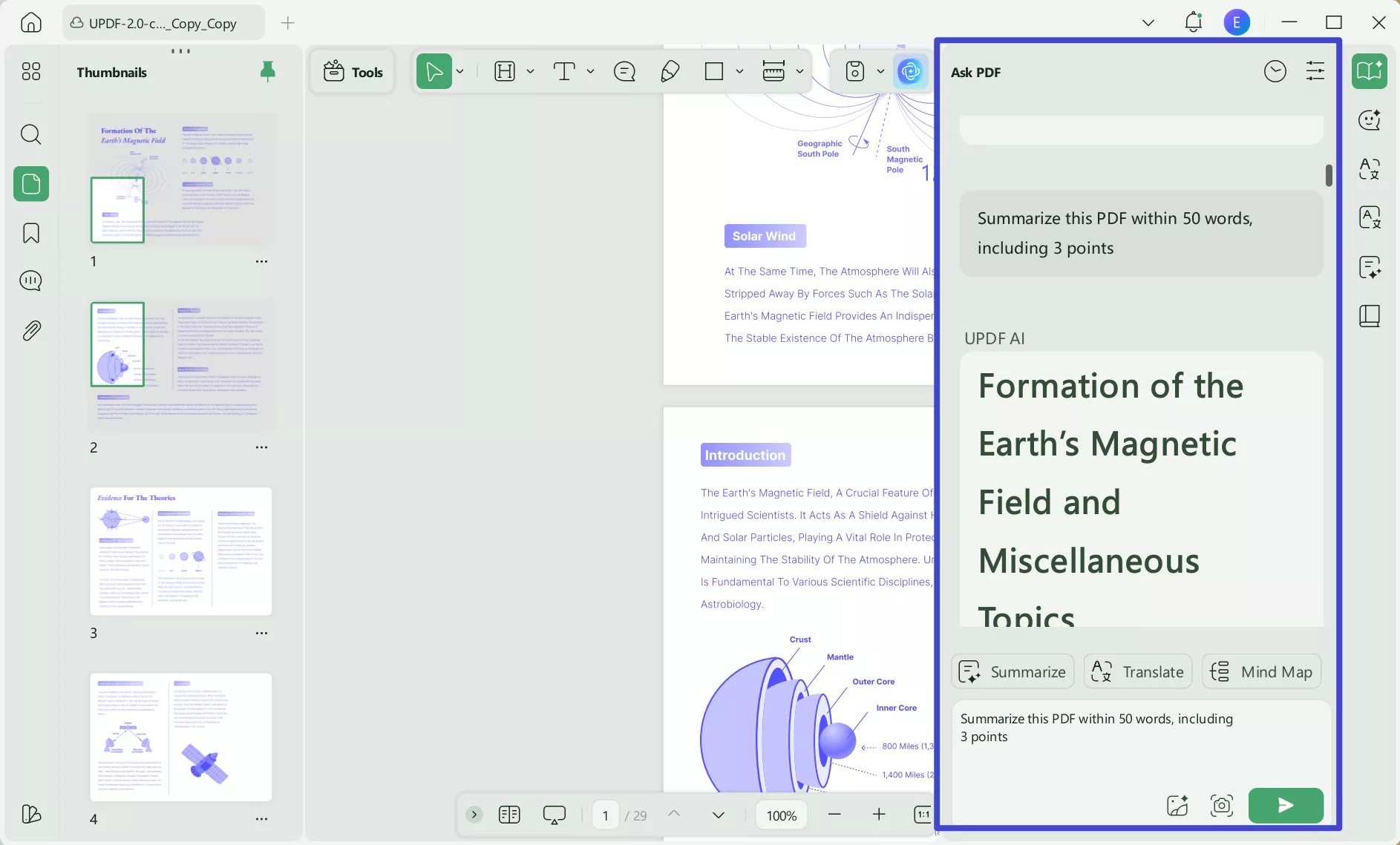The image size is (1400, 845).
Task: Open the Search panel in left sidebar
Action: click(30, 135)
